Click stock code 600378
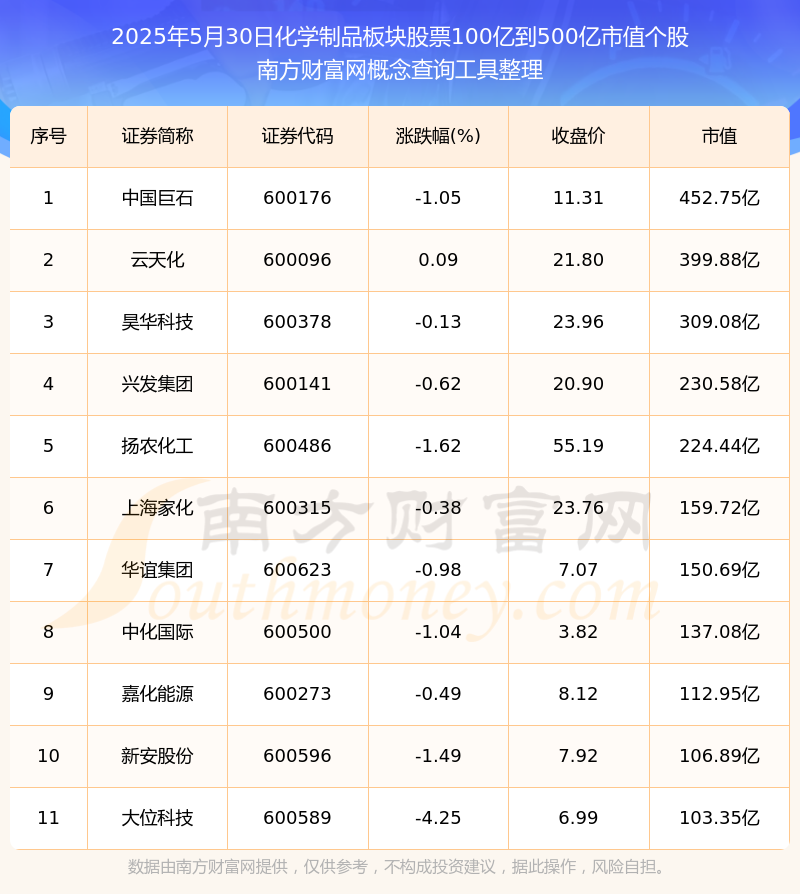This screenshot has height=894, width=800. click(298, 322)
